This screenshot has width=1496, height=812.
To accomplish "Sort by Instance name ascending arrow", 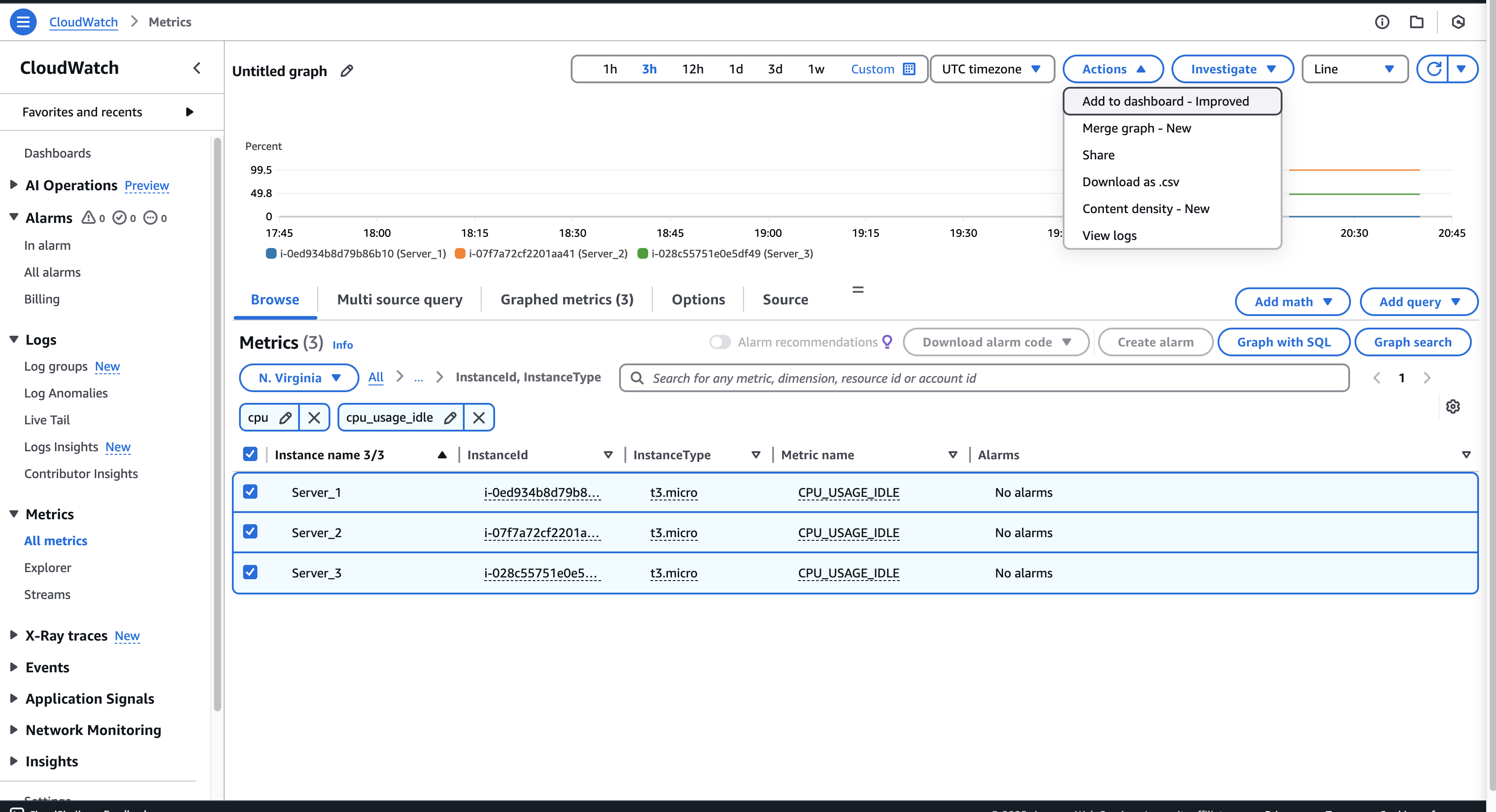I will (442, 455).
